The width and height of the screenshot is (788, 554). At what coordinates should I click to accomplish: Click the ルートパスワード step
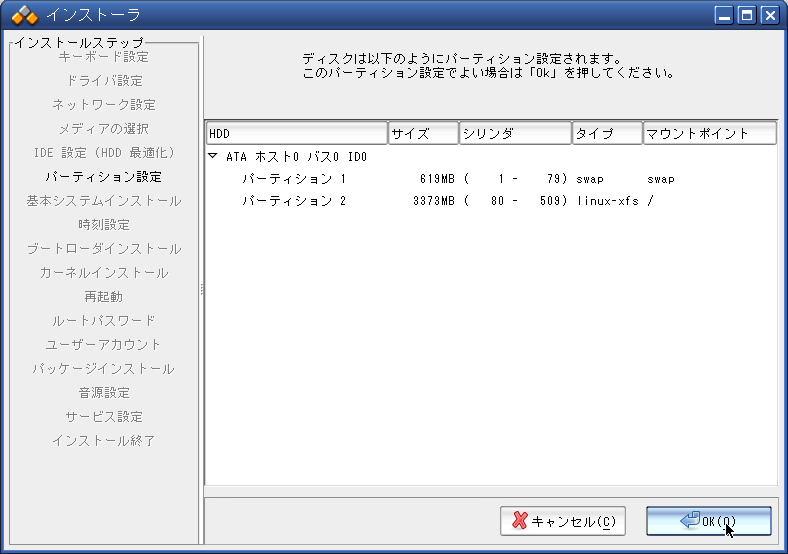(x=104, y=321)
